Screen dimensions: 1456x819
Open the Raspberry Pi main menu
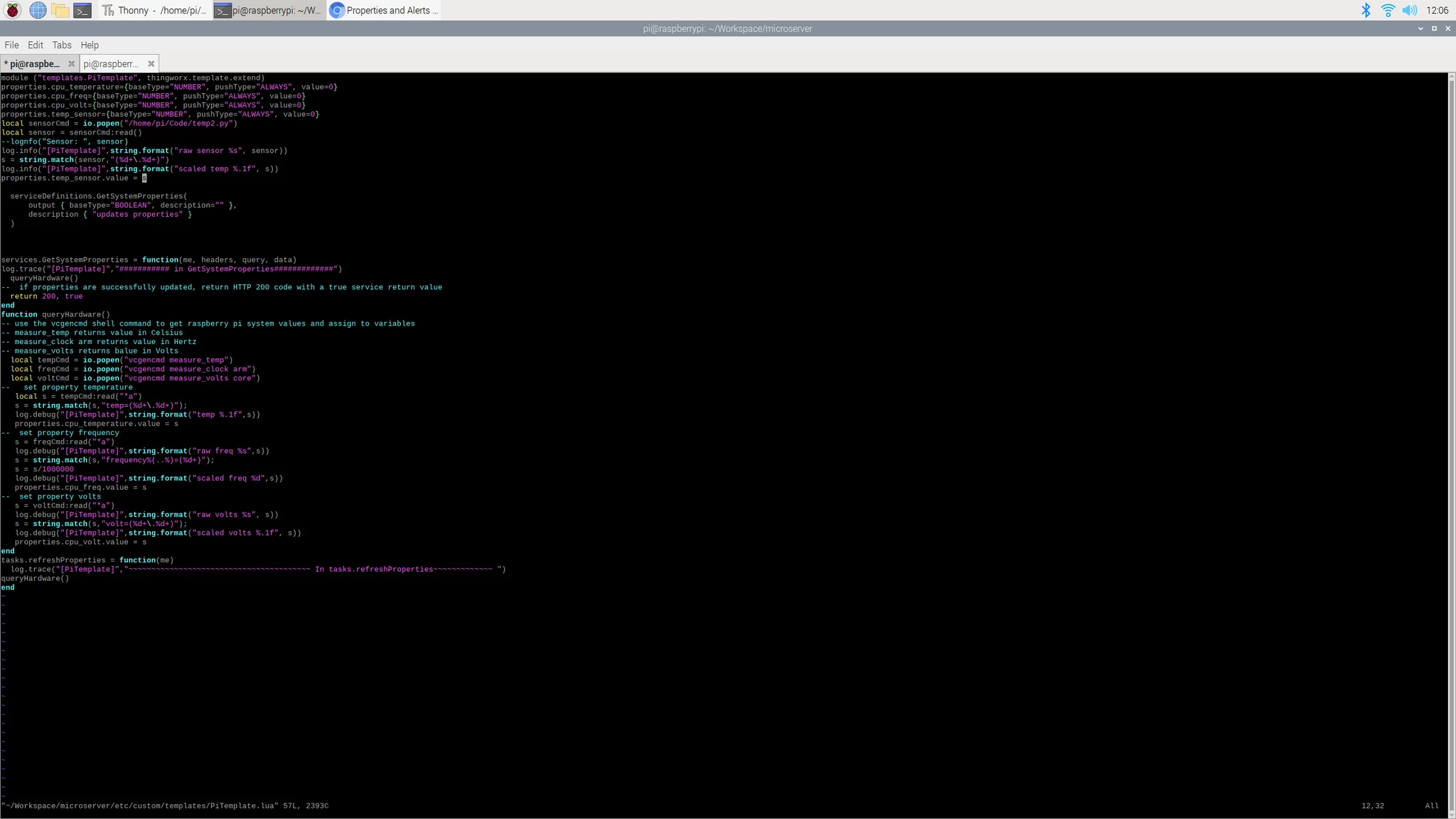click(x=13, y=10)
